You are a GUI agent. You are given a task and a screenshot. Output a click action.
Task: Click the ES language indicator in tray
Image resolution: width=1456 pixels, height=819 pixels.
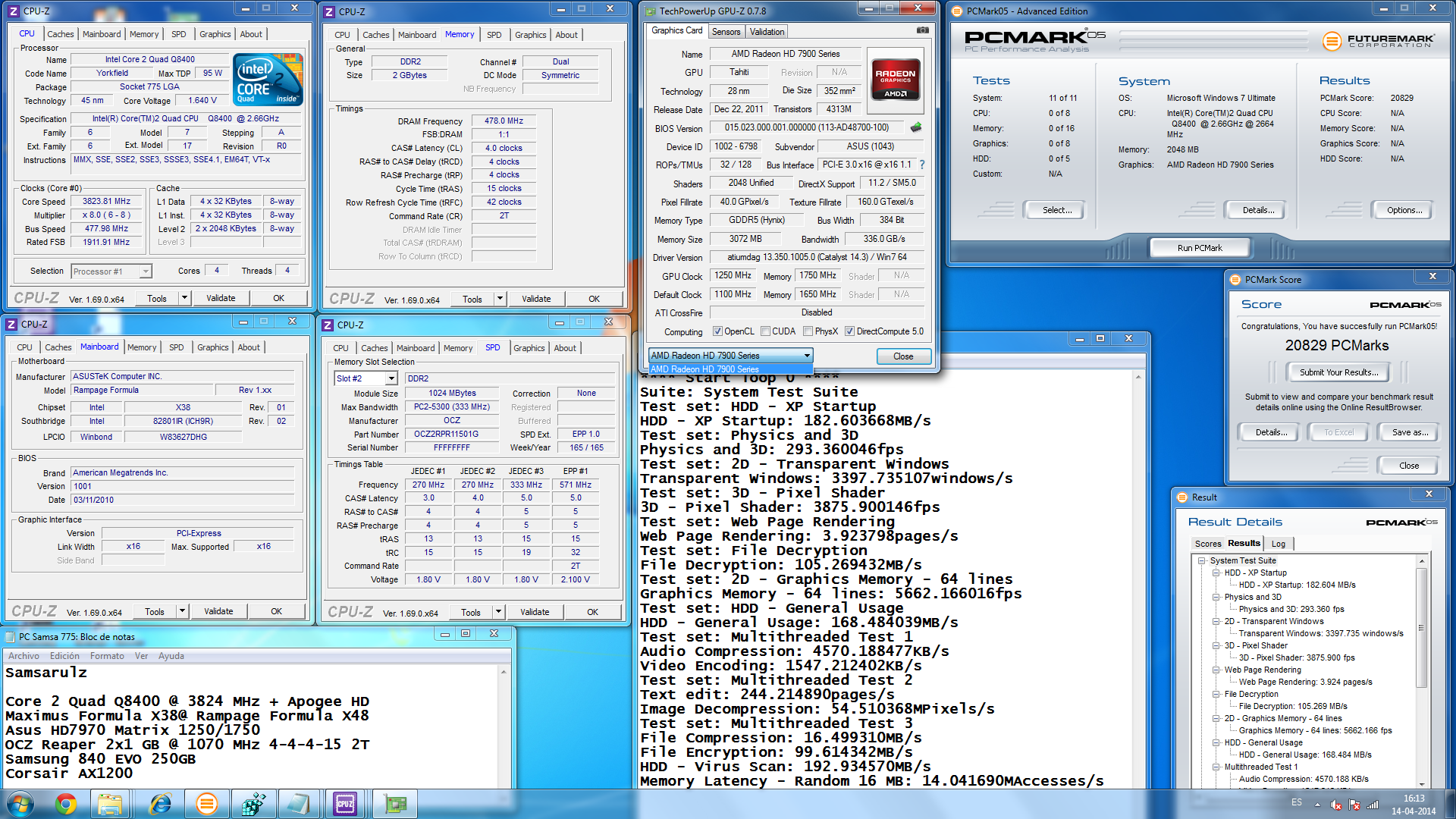pos(1297,802)
